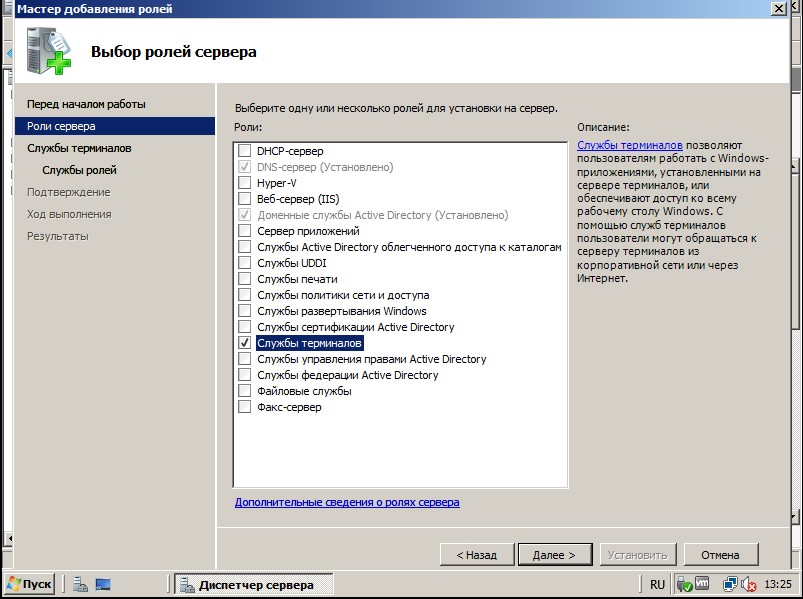
Task: Click the show desktop quick launch icon
Action: click(102, 582)
